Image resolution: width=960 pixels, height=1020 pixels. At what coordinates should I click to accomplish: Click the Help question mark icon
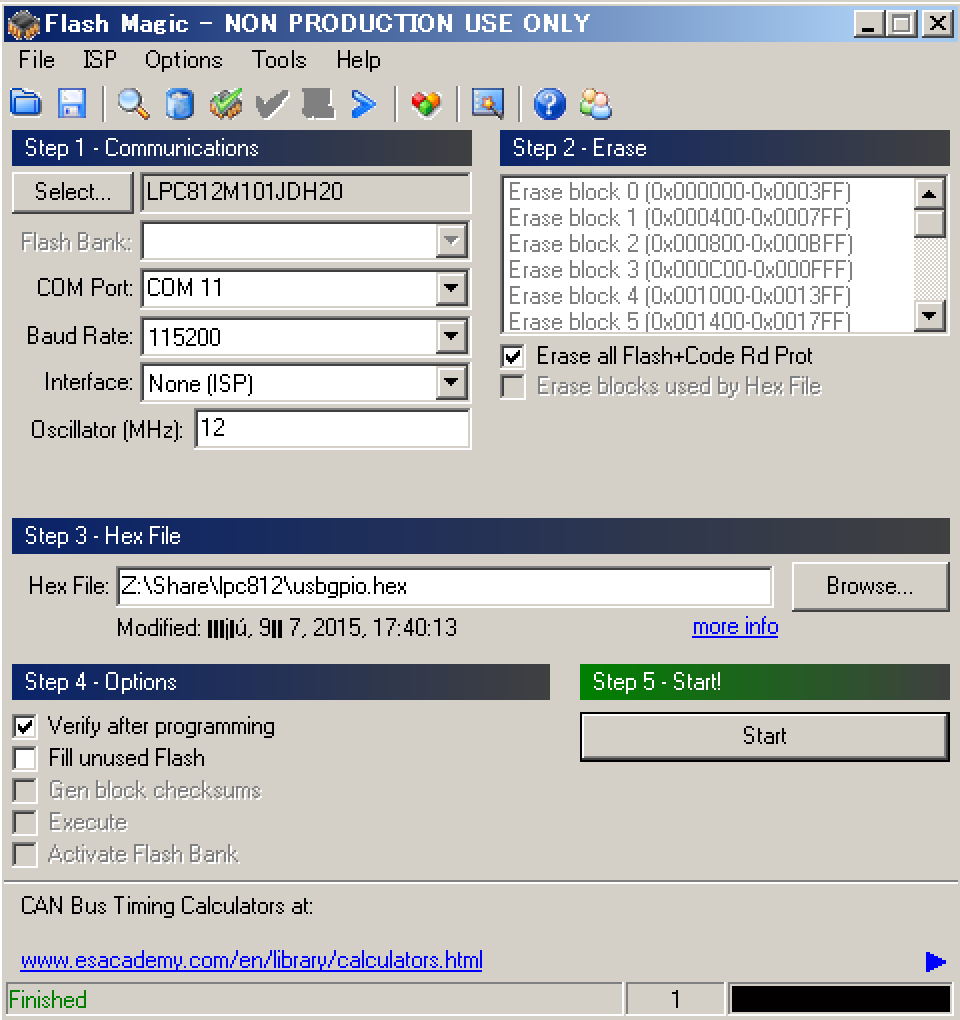[x=549, y=103]
